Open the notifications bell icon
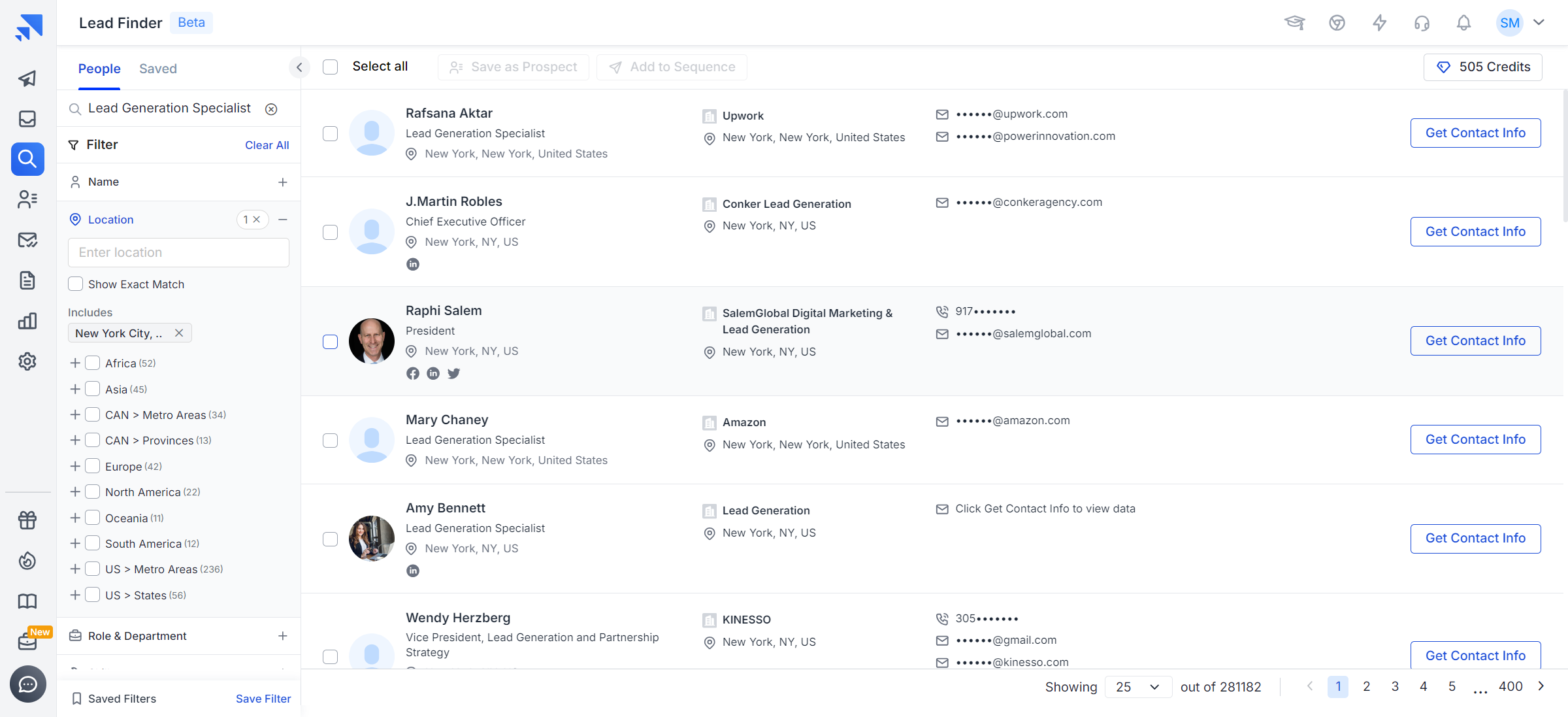The height and width of the screenshot is (717, 1568). pos(1463,24)
